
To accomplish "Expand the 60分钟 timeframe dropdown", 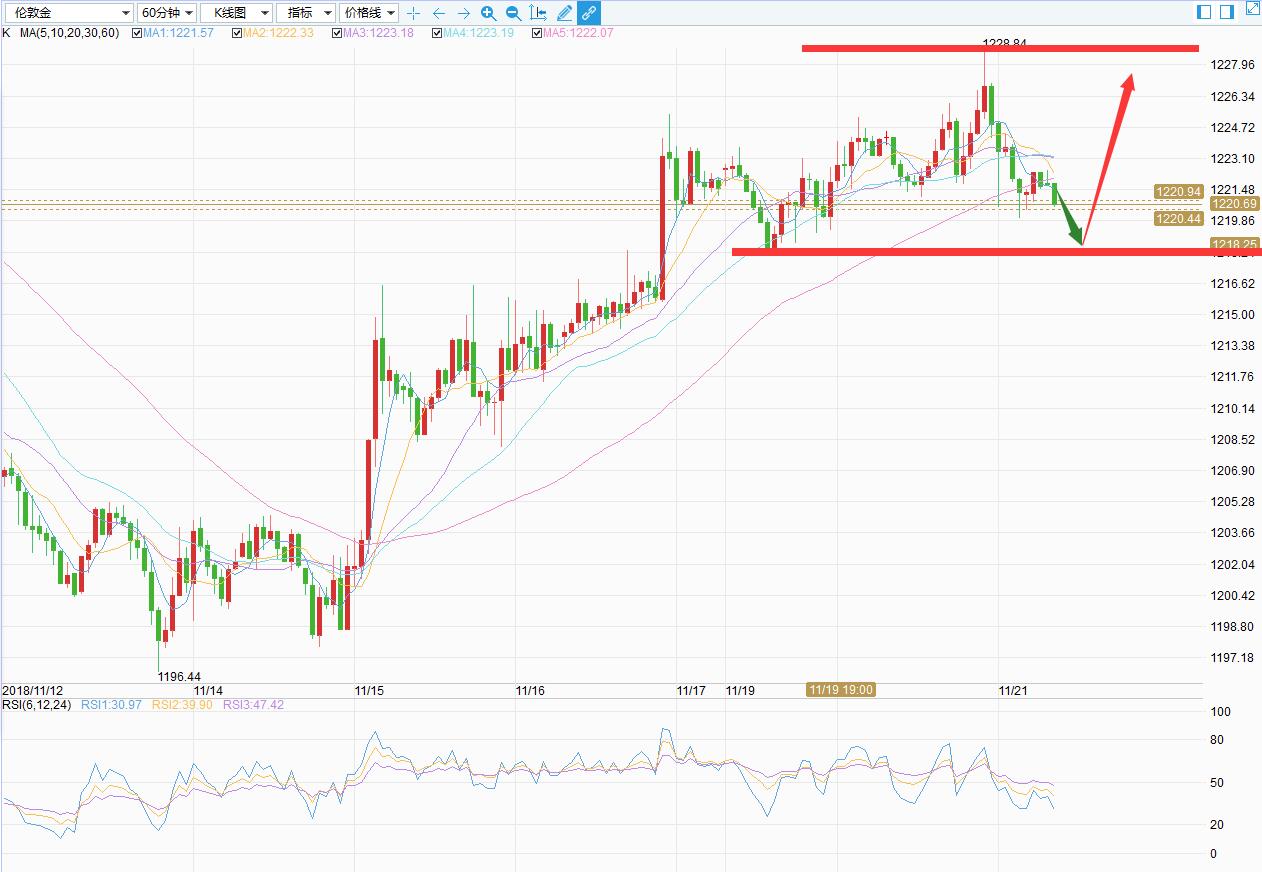I will click(165, 13).
